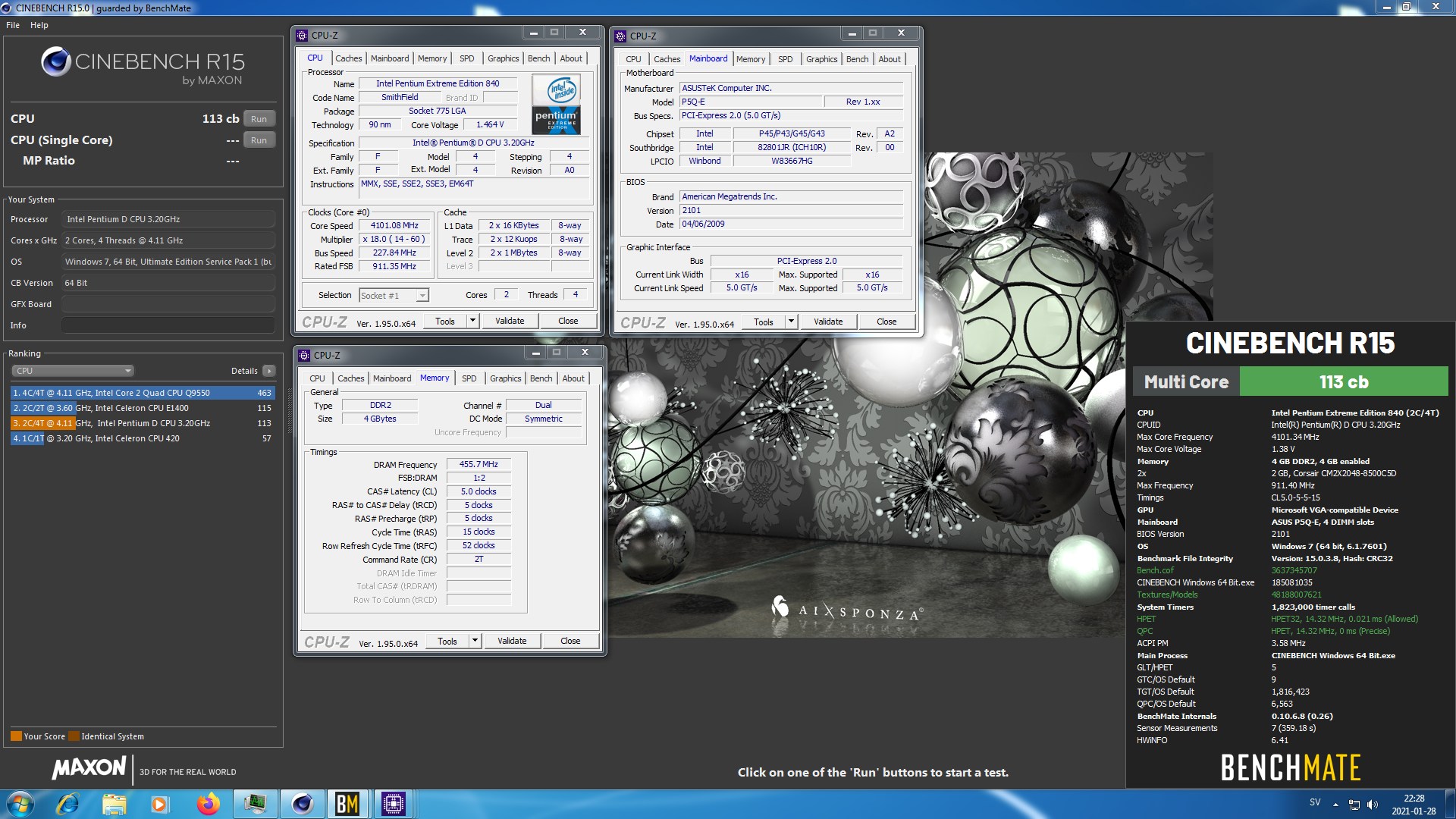Image resolution: width=1456 pixels, height=819 pixels.
Task: Click the Details arrow button in Ranking
Action: (x=269, y=371)
